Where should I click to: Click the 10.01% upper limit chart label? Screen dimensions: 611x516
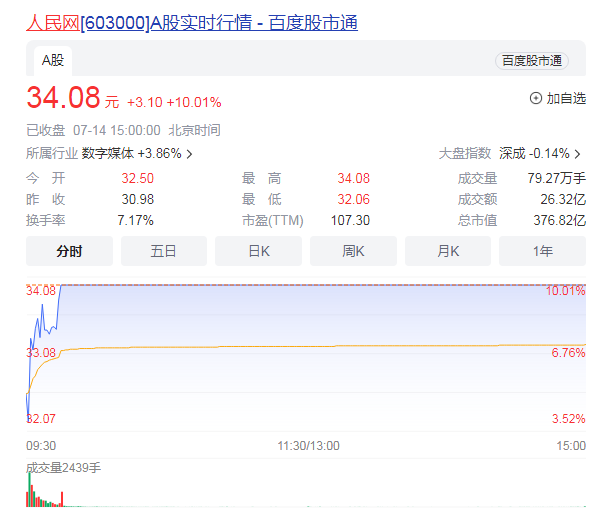565,291
